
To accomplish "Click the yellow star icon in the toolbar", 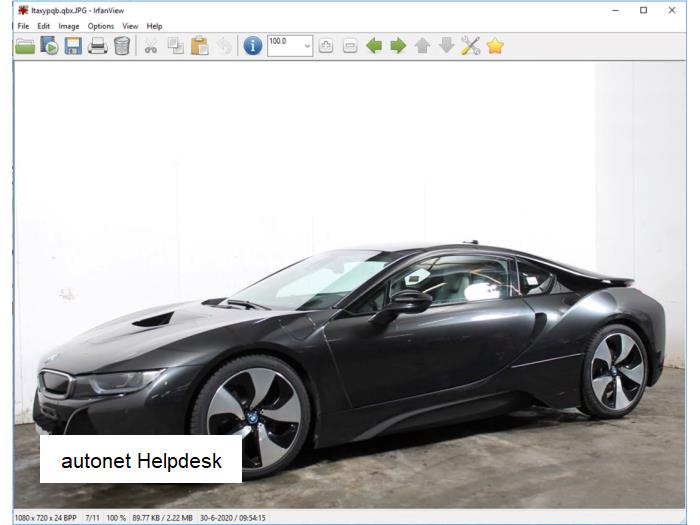I will (x=495, y=46).
